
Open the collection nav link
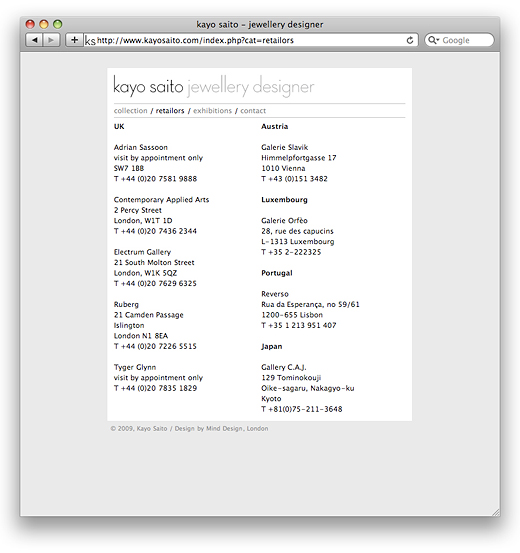pyautogui.click(x=131, y=111)
